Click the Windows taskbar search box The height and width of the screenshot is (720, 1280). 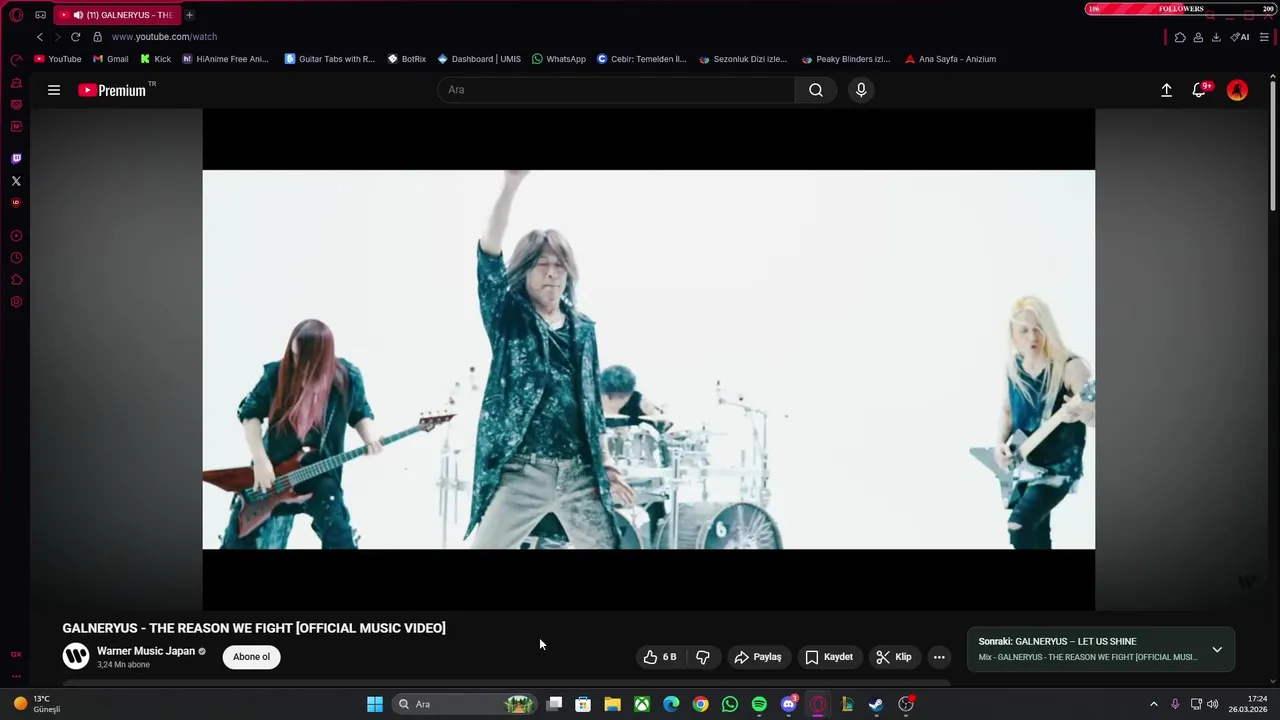[464, 704]
